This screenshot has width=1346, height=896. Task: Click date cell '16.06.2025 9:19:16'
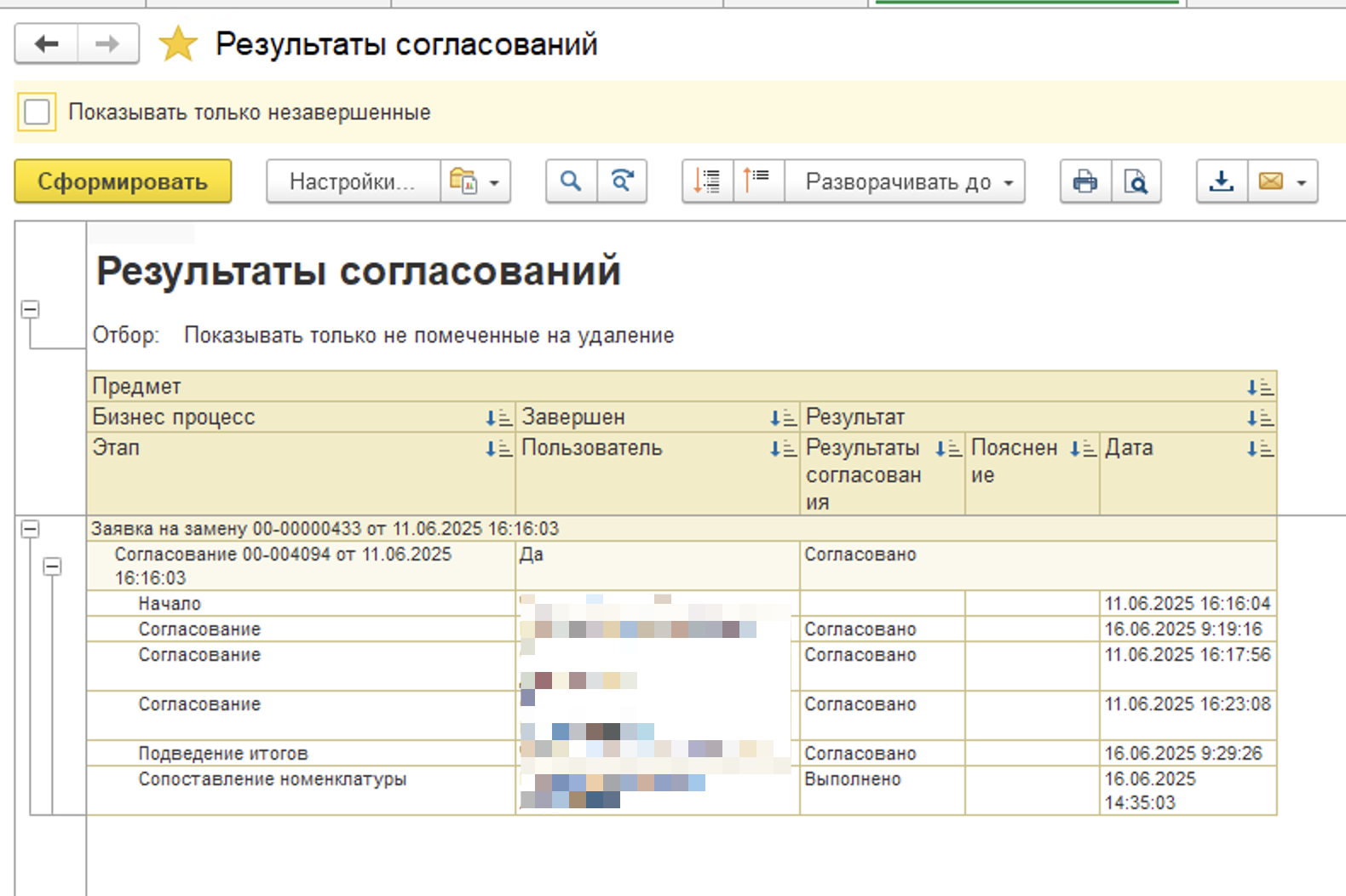point(1188,629)
